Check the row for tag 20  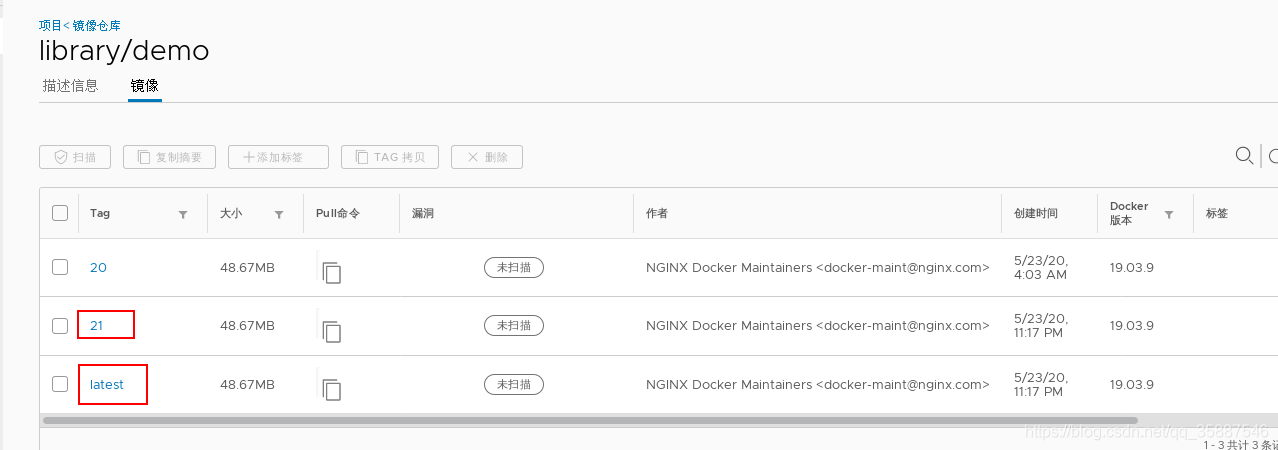pos(60,267)
